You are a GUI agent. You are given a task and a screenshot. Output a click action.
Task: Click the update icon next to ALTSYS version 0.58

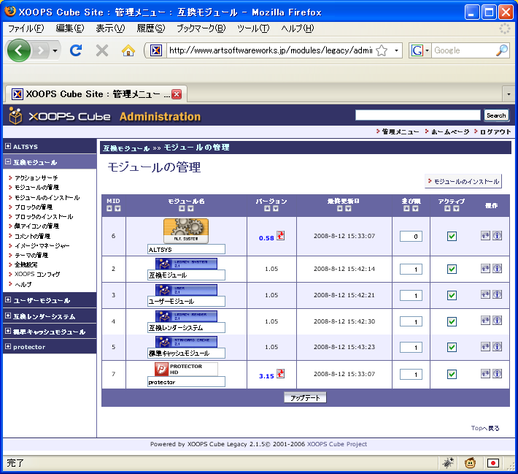pos(281,236)
